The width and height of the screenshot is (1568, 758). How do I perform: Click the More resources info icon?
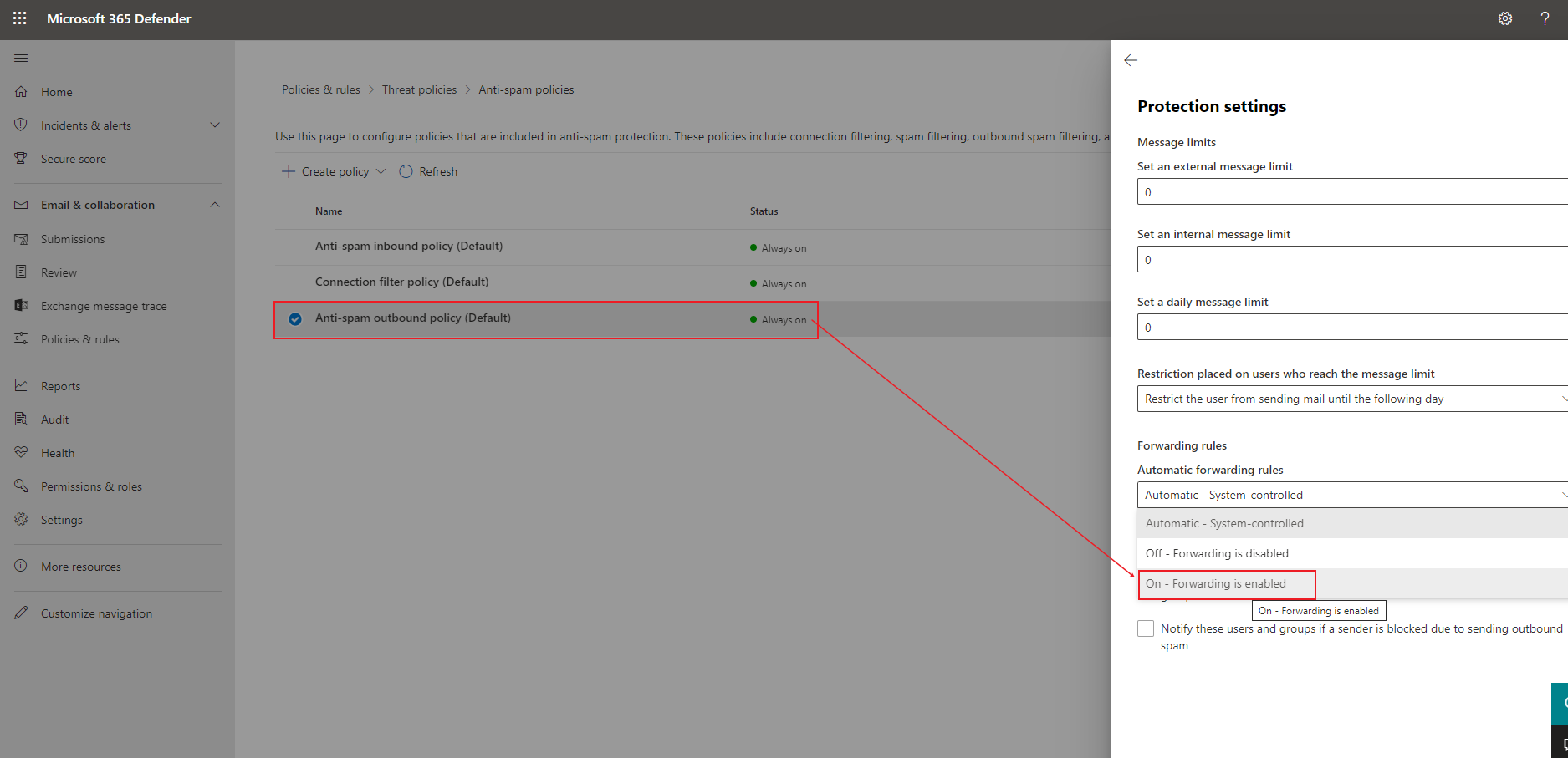[x=21, y=567]
